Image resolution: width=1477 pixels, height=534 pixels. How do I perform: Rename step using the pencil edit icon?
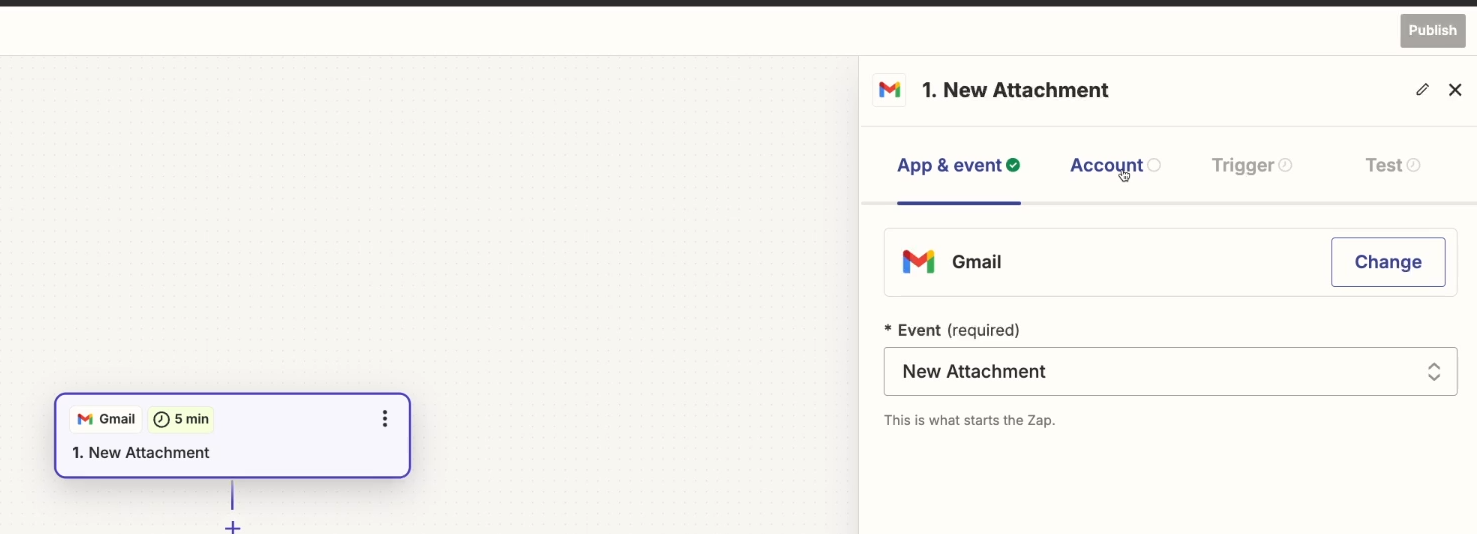pos(1422,90)
